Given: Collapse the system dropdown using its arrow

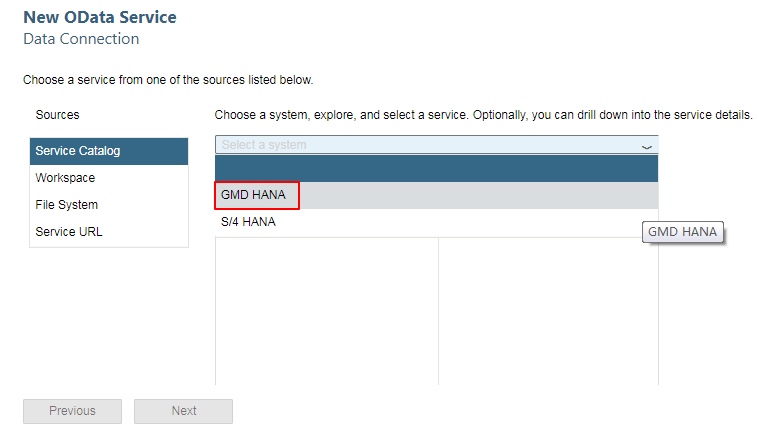Looking at the screenshot, I should [x=647, y=146].
